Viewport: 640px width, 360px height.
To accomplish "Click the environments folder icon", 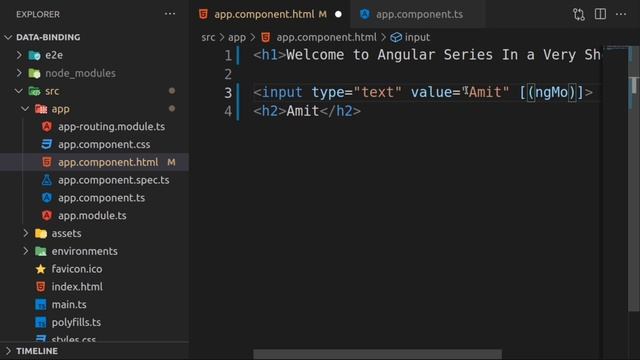I will (41, 251).
